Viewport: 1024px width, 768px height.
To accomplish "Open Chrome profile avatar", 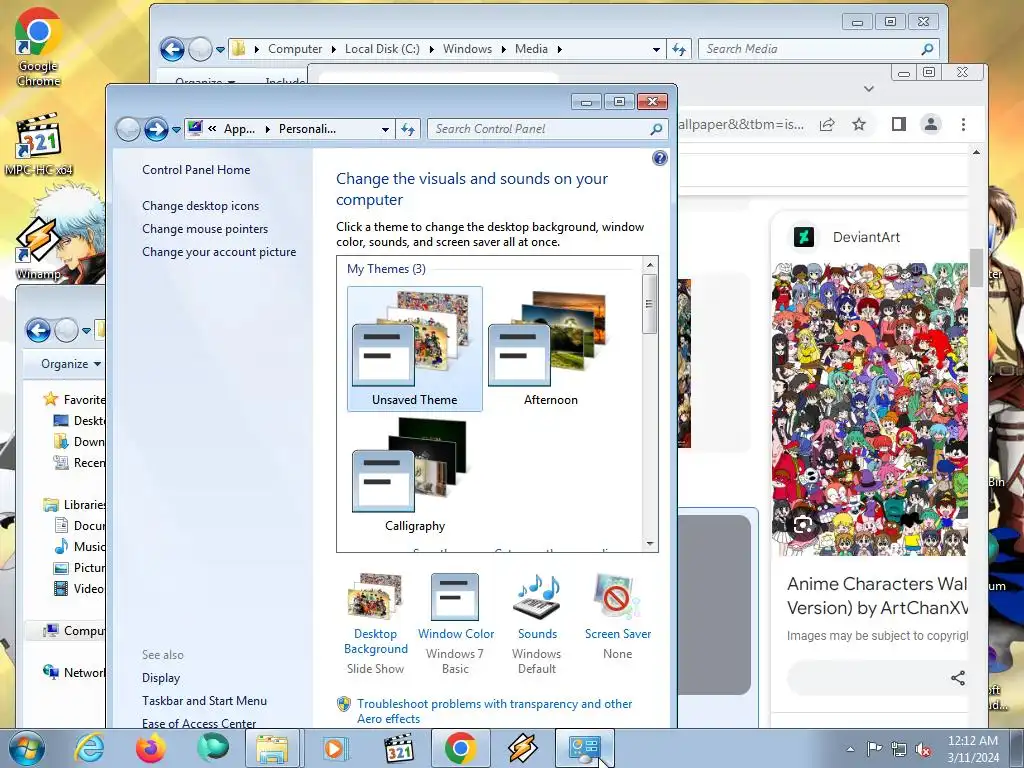I will click(x=931, y=124).
